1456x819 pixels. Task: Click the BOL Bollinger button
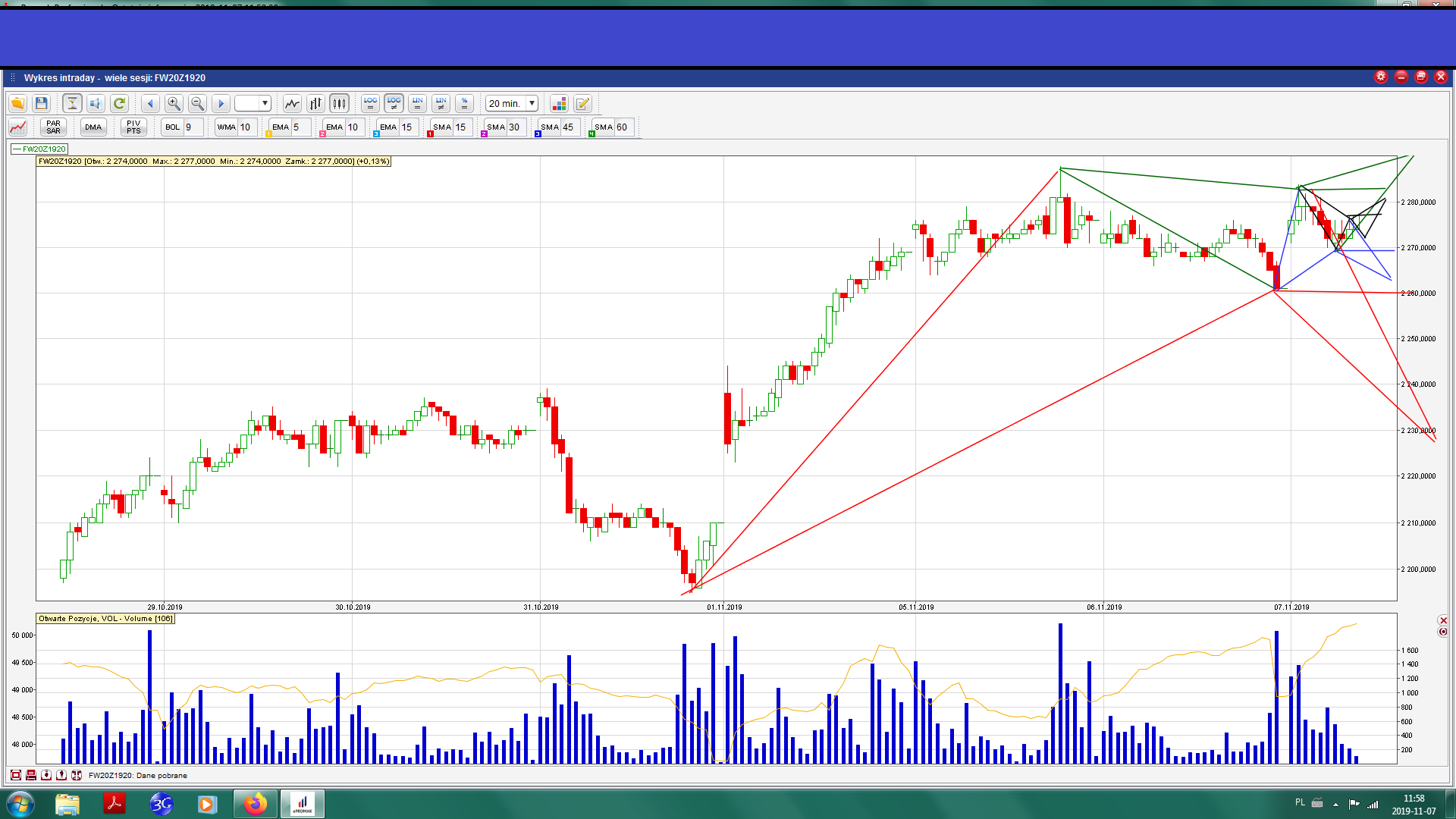[173, 127]
